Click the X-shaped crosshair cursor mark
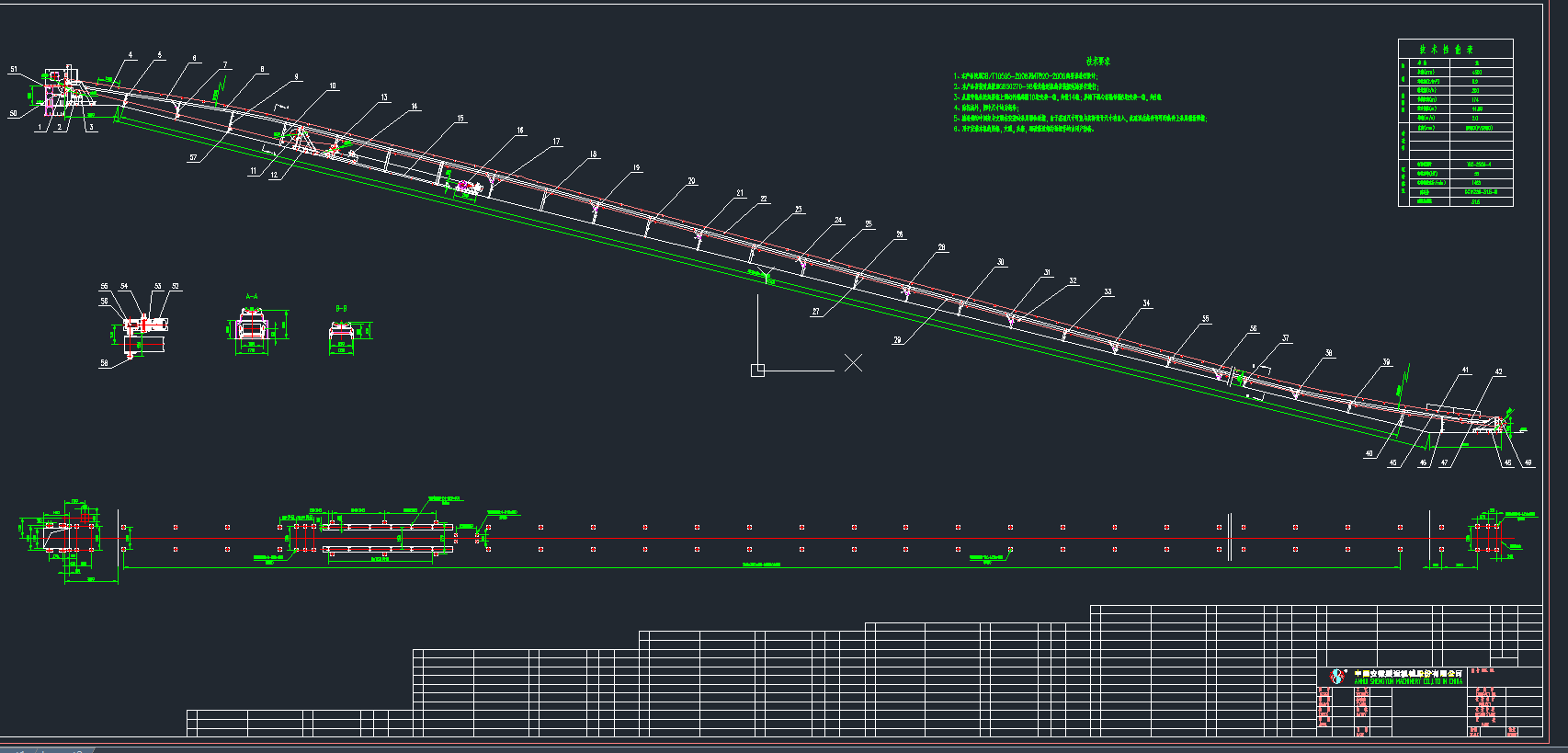Image resolution: width=1568 pixels, height=753 pixels. click(853, 363)
